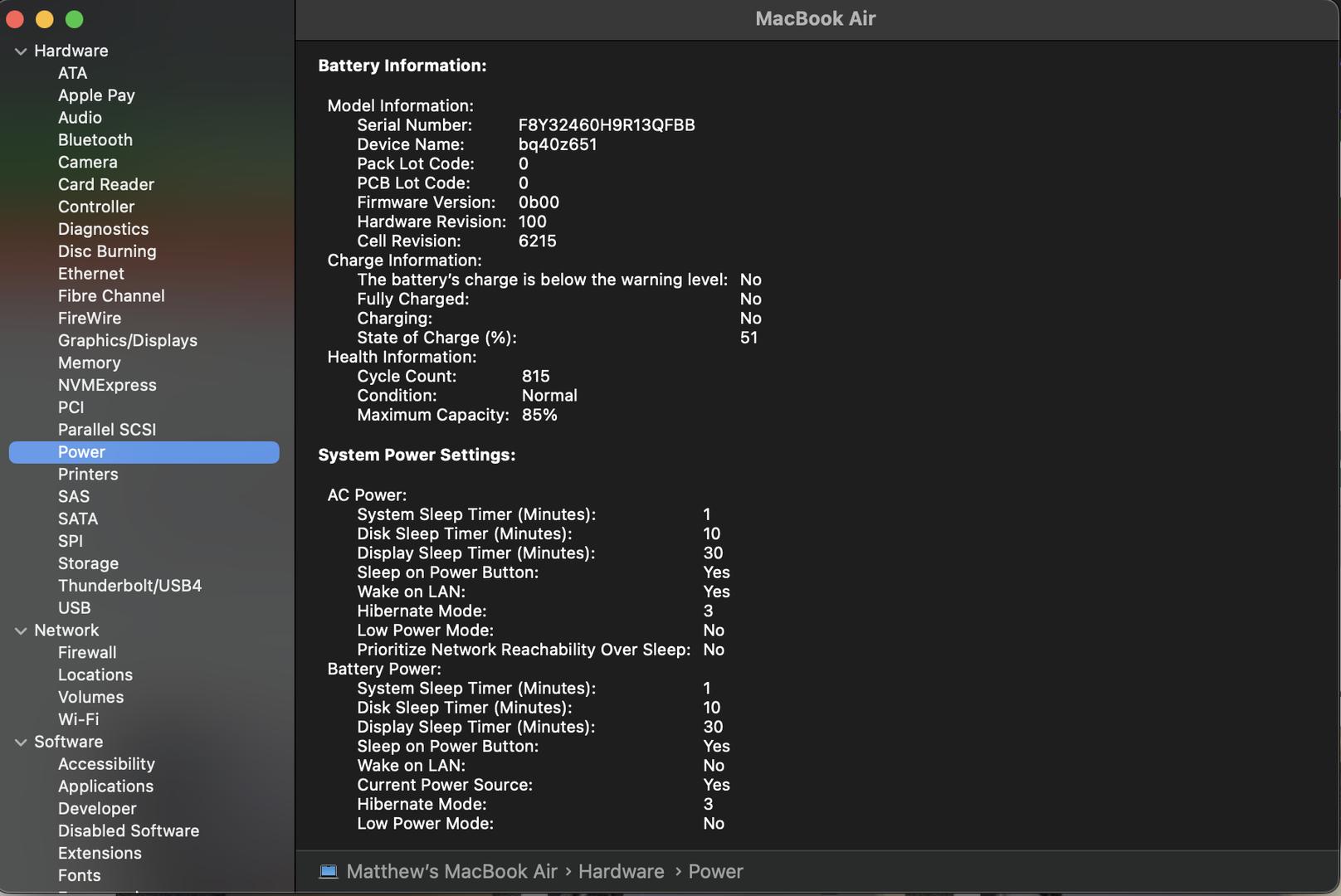
Task: Select Applications under Software
Action: [105, 786]
